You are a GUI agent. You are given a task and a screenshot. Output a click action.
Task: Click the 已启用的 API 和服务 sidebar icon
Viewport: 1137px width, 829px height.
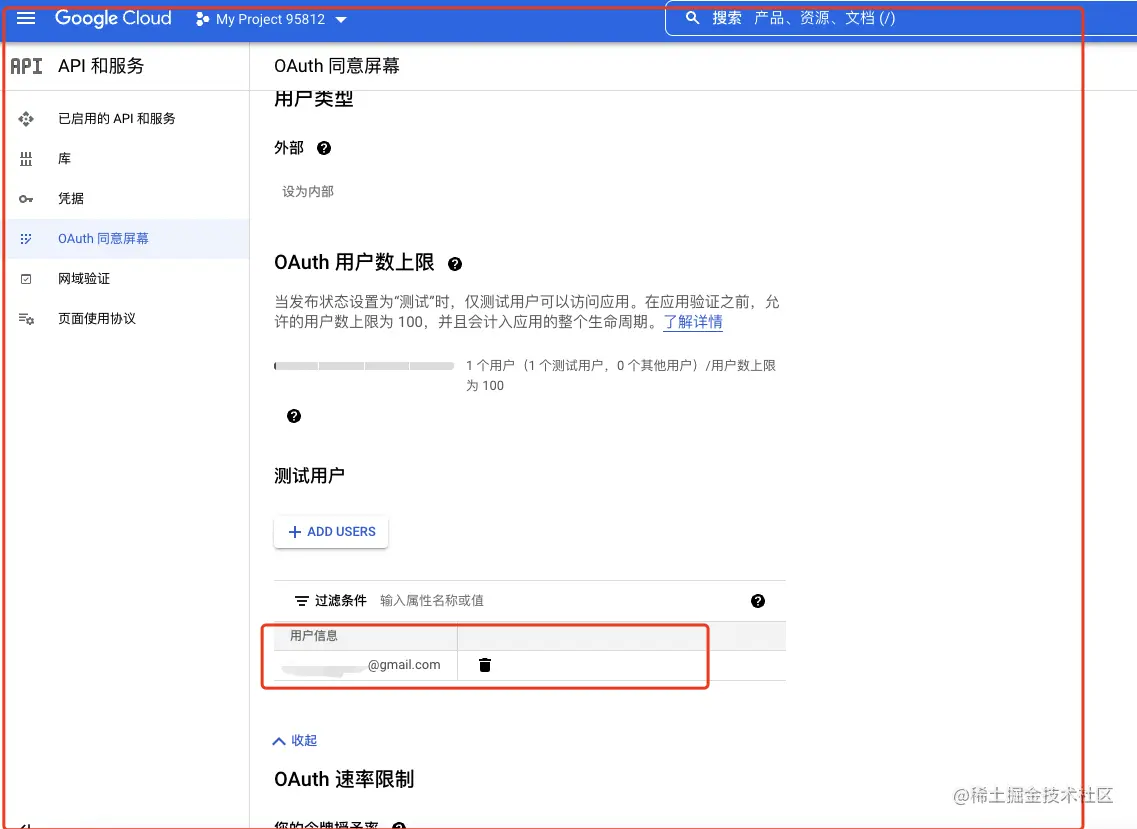(x=26, y=119)
